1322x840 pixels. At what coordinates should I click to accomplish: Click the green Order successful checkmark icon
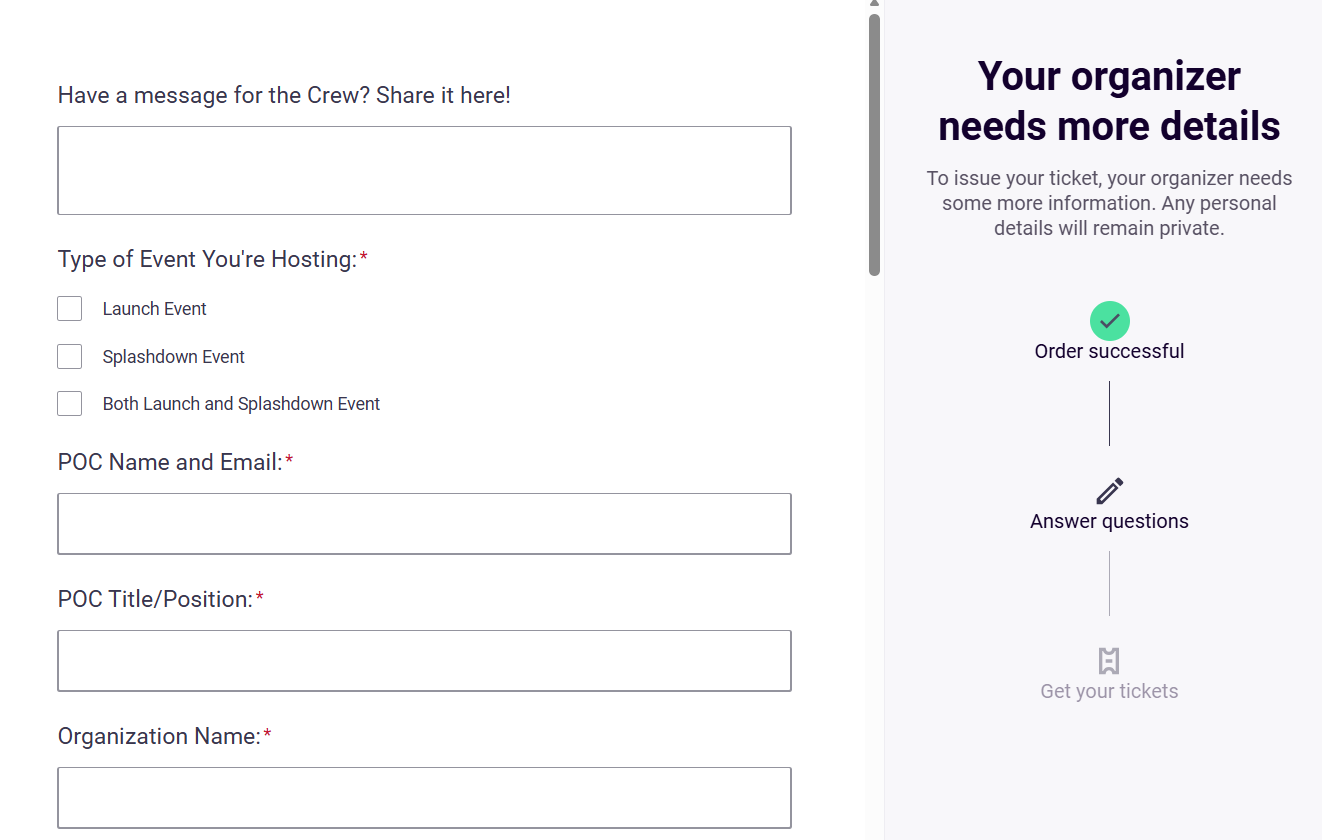tap(1109, 321)
